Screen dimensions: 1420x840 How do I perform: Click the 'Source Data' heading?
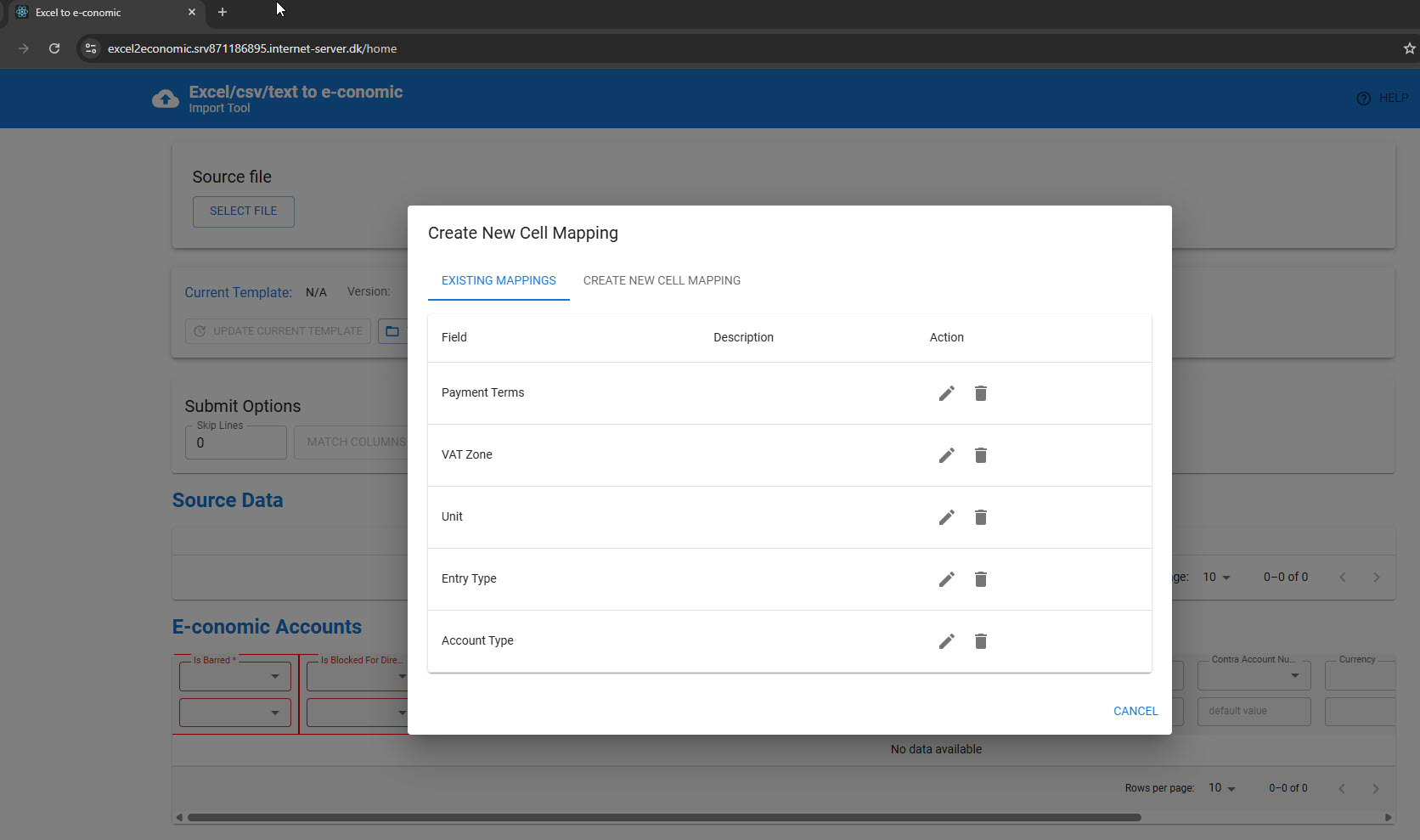pyautogui.click(x=228, y=501)
